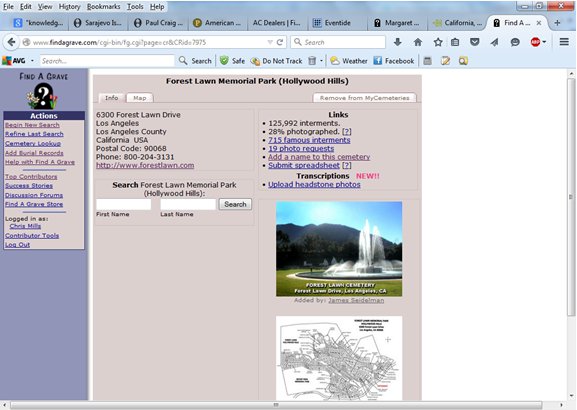
Task: Open the Firefox hamburger menu
Action: [564, 42]
